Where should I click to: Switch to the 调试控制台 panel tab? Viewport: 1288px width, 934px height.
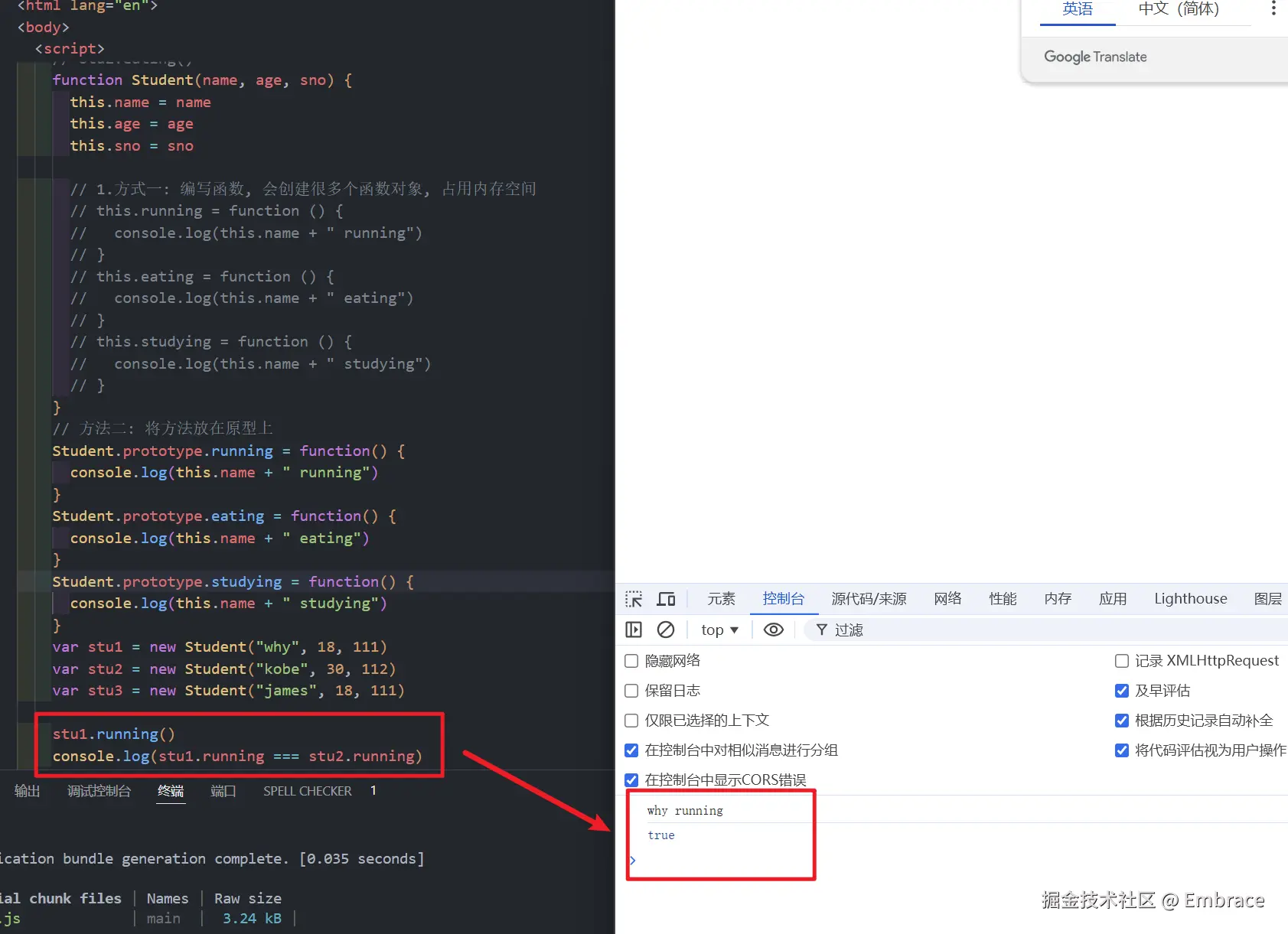point(99,791)
